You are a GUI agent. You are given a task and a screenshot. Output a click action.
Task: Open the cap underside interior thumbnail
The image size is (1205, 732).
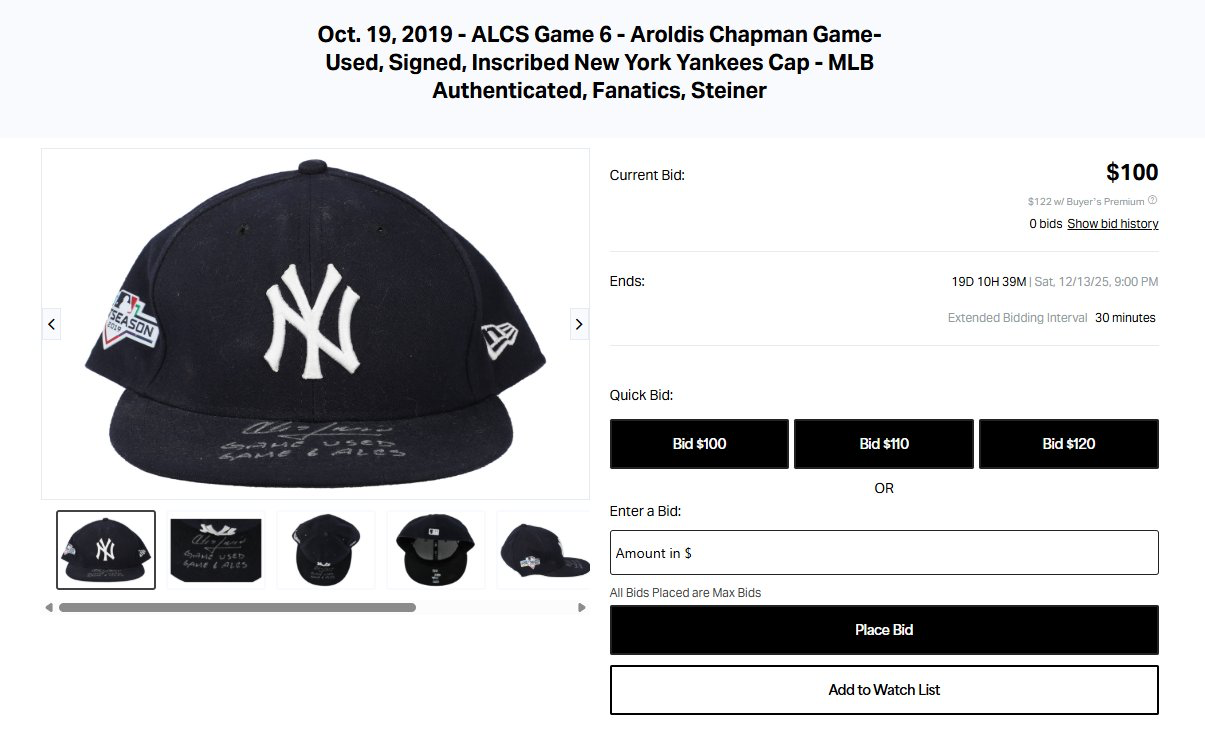[436, 550]
